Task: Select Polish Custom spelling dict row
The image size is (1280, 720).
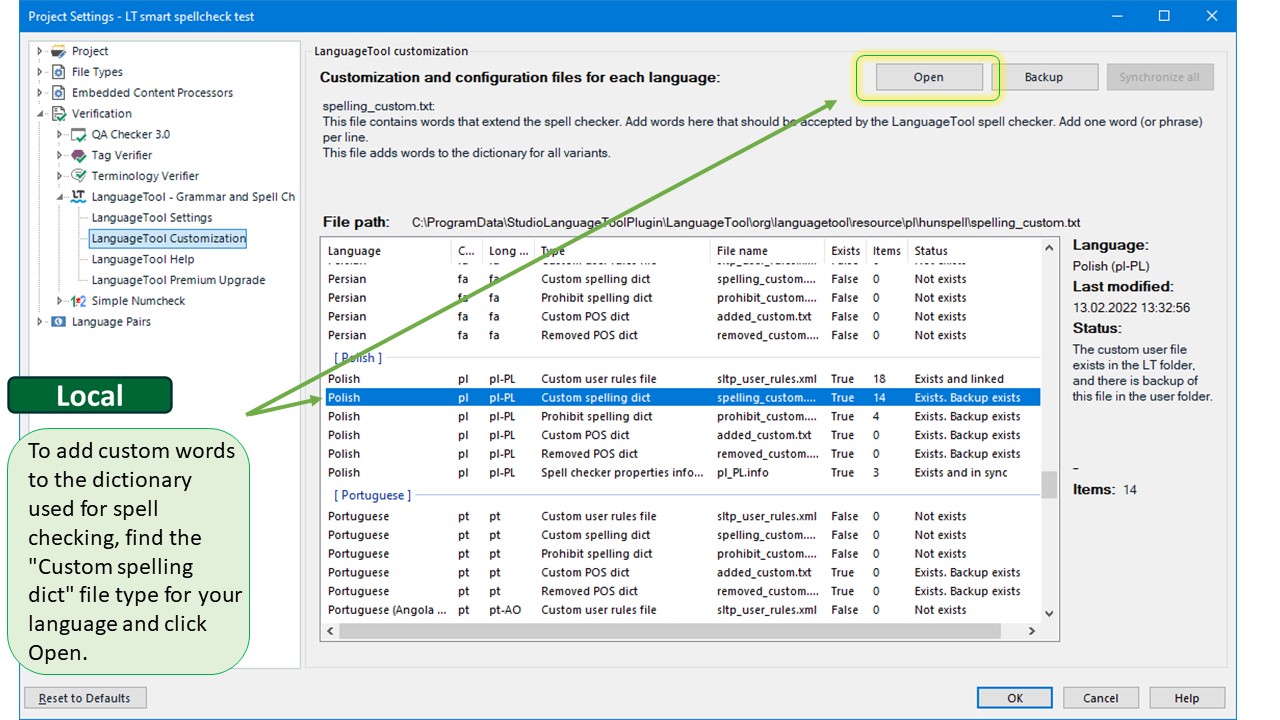Action: [x=680, y=398]
